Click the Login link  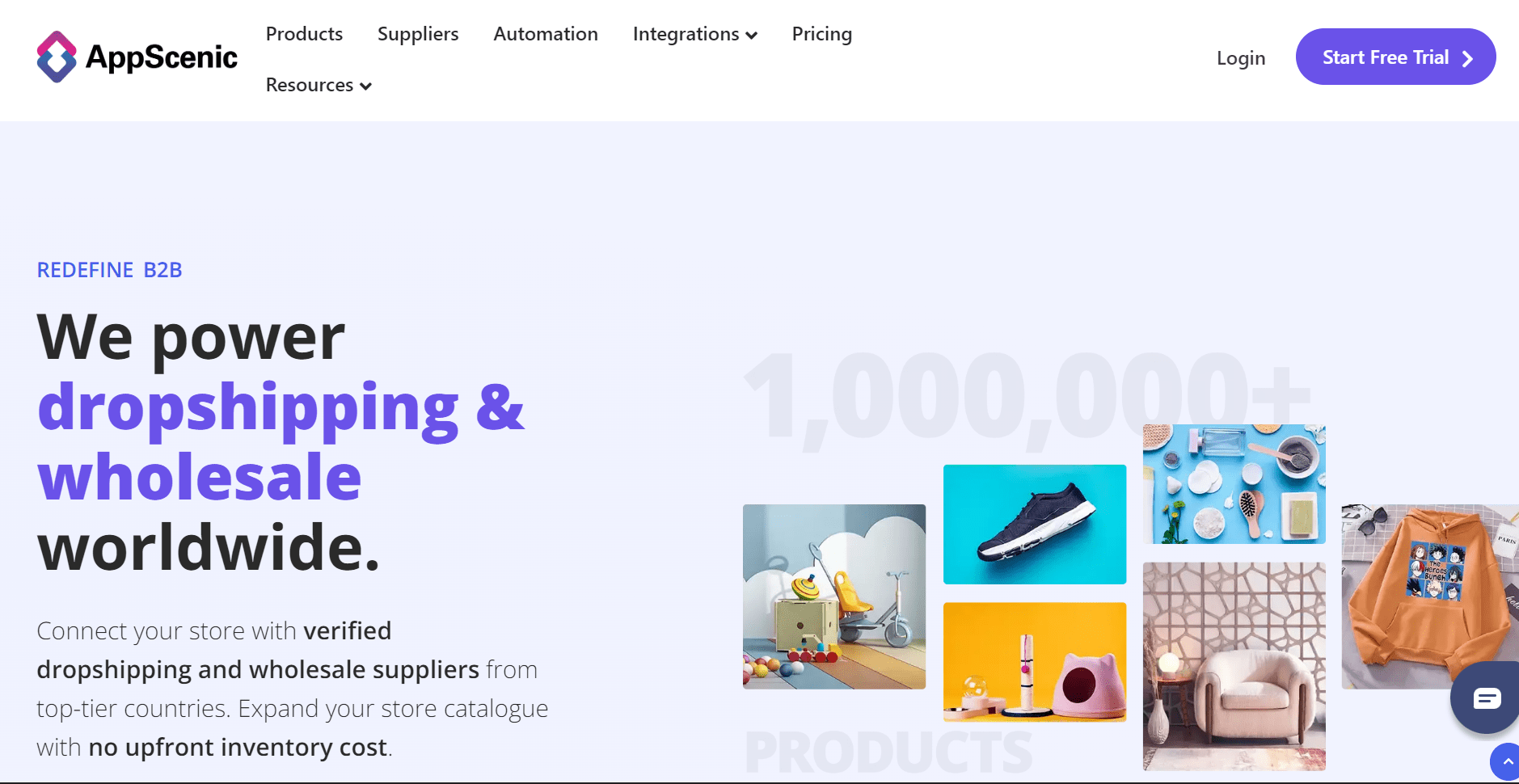pos(1240,57)
